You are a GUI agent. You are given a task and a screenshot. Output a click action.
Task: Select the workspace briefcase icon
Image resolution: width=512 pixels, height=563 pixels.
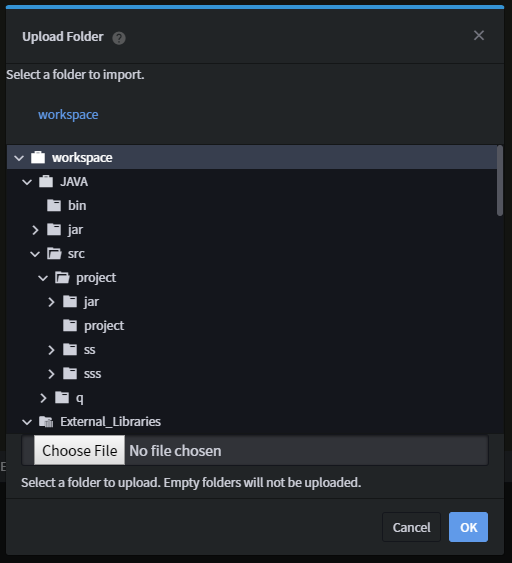pyautogui.click(x=38, y=157)
